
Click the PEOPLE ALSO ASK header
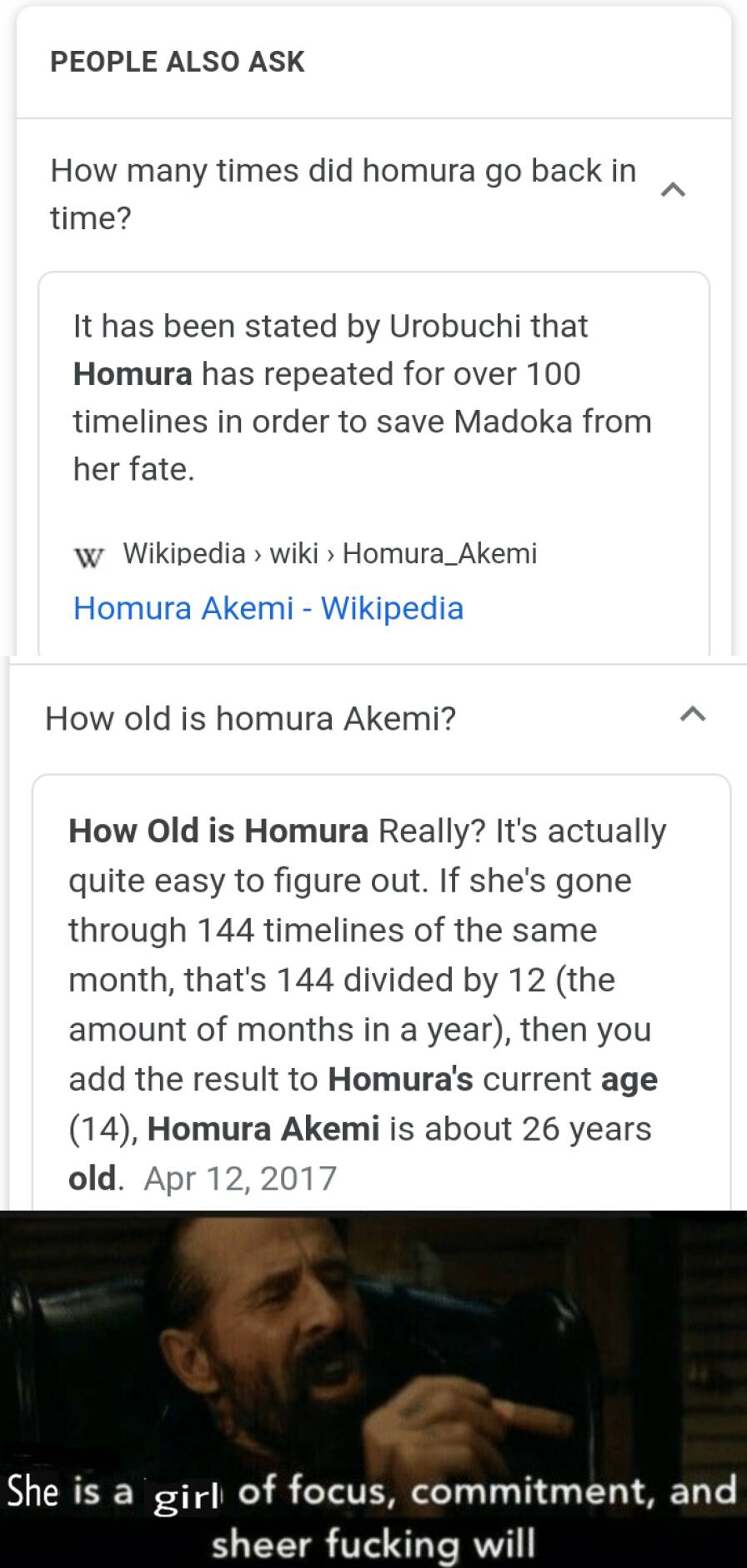178,60
